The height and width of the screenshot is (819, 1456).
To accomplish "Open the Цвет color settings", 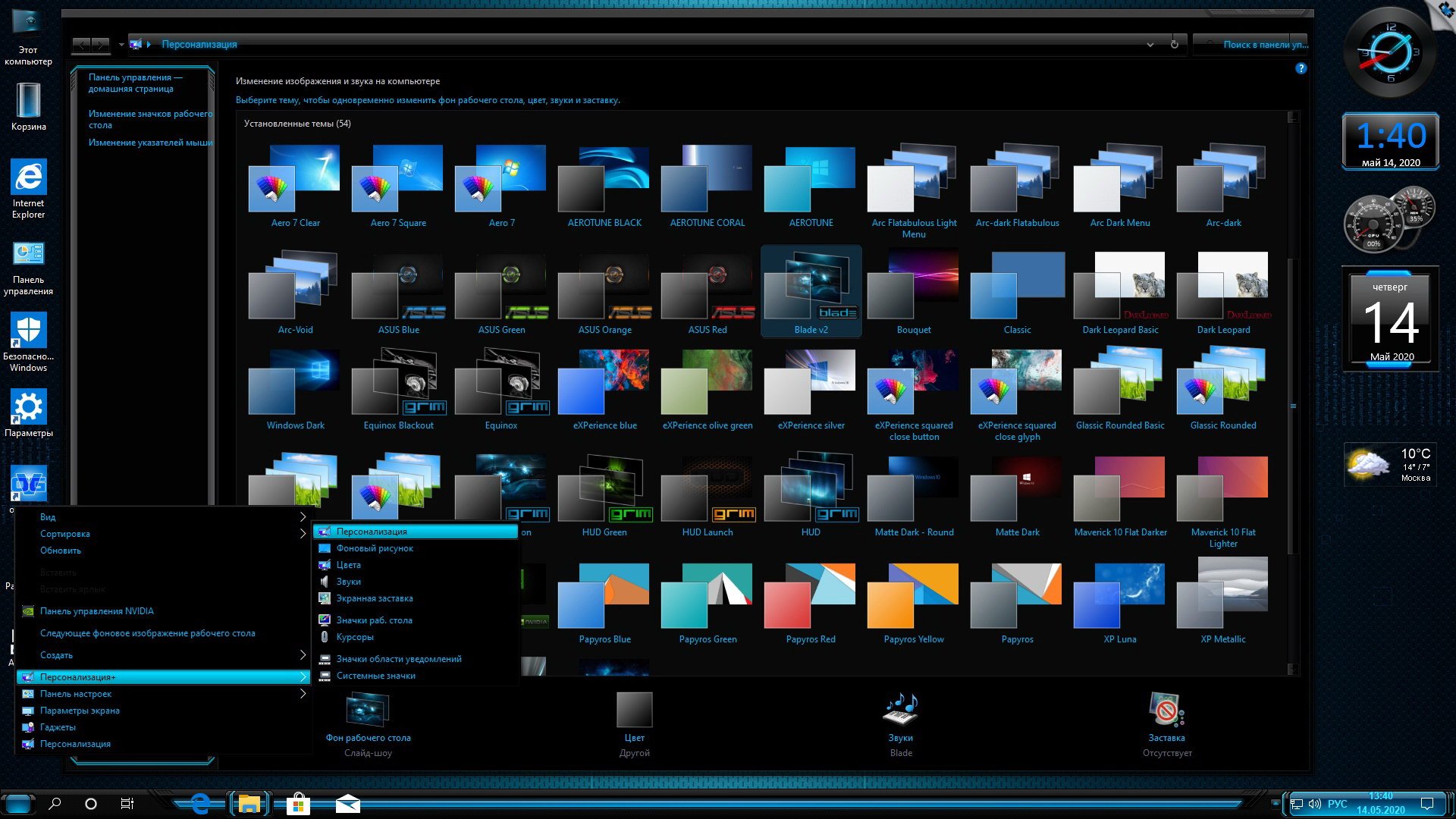I will (x=634, y=724).
